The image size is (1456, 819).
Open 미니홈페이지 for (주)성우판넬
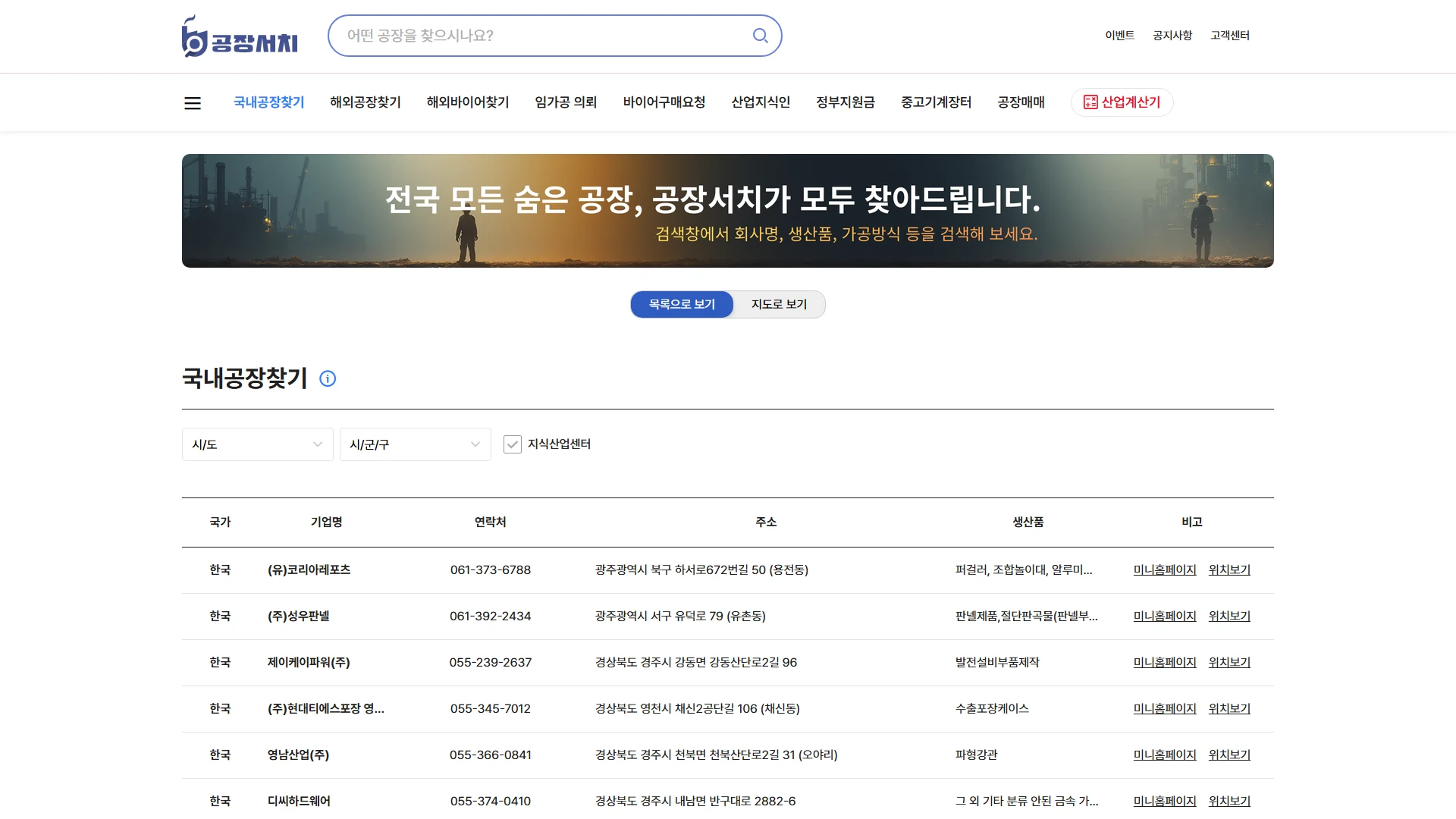tap(1165, 617)
